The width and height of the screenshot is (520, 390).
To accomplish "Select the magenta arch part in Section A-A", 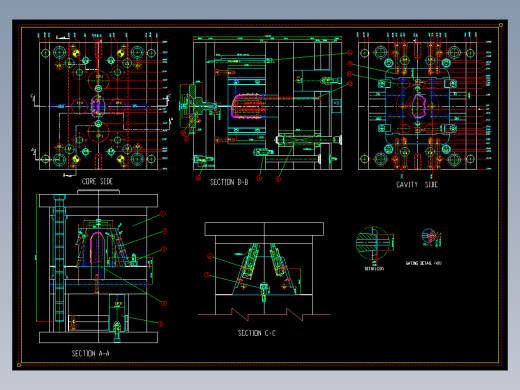I will click(x=97, y=248).
